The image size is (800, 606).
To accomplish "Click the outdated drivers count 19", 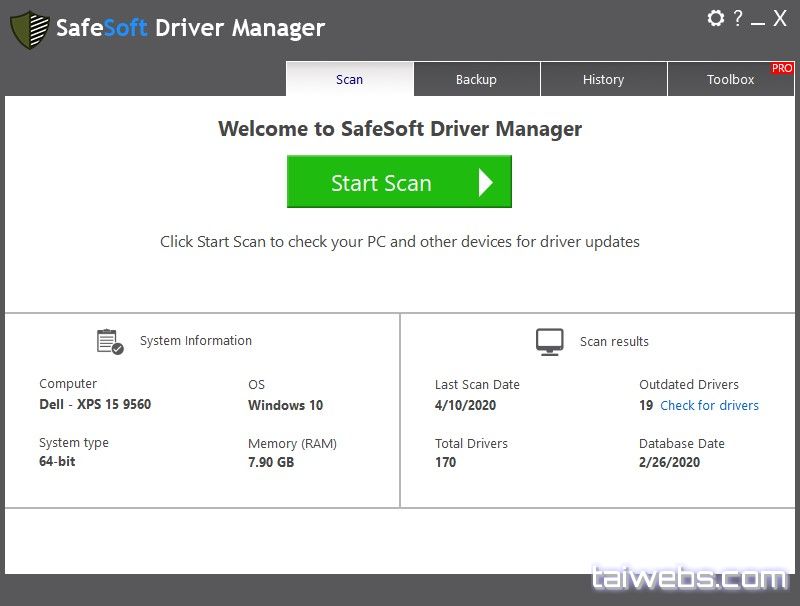I will [x=646, y=405].
